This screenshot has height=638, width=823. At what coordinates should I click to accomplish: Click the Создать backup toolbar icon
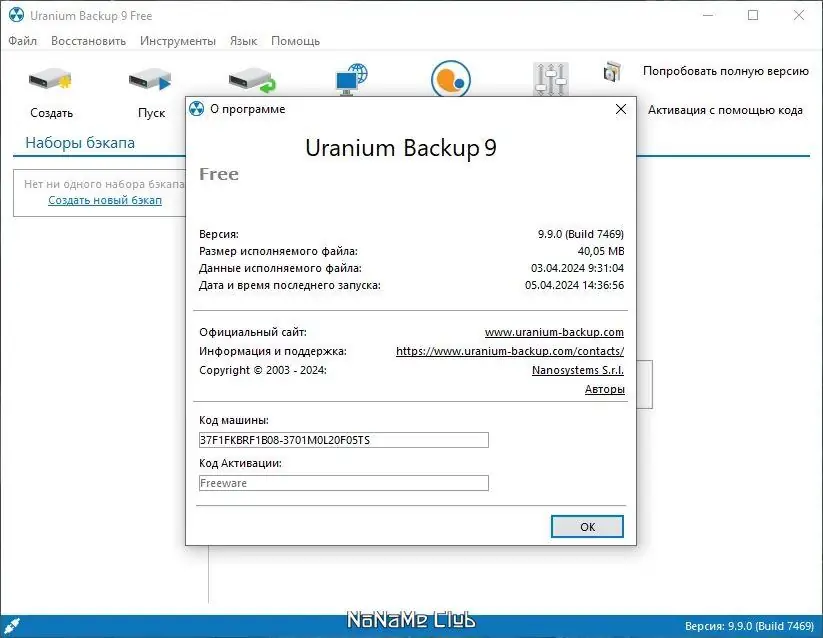click(50, 80)
